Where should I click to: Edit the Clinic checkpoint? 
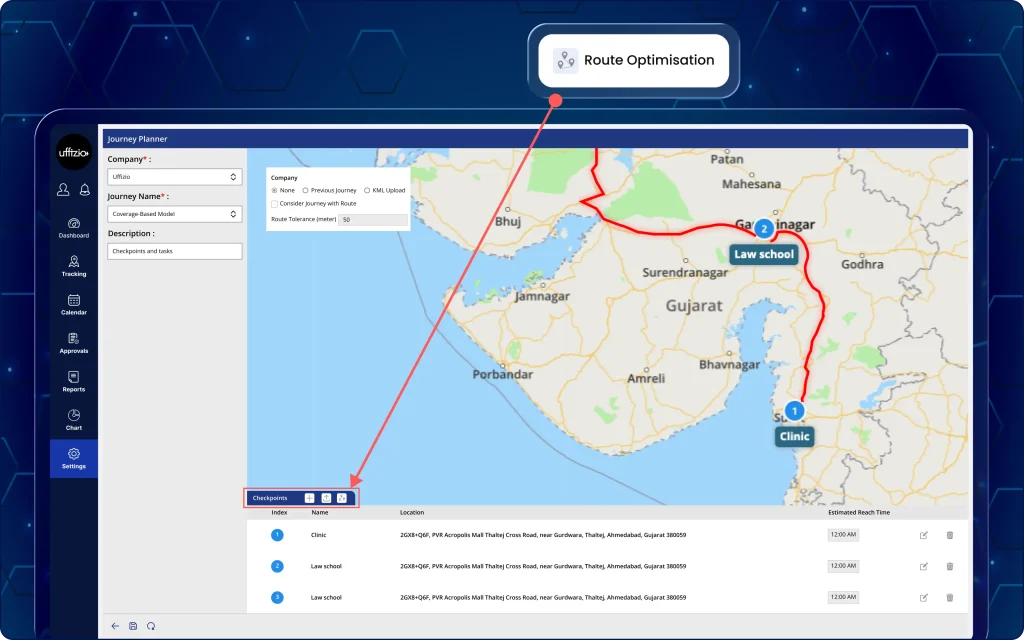tap(923, 536)
